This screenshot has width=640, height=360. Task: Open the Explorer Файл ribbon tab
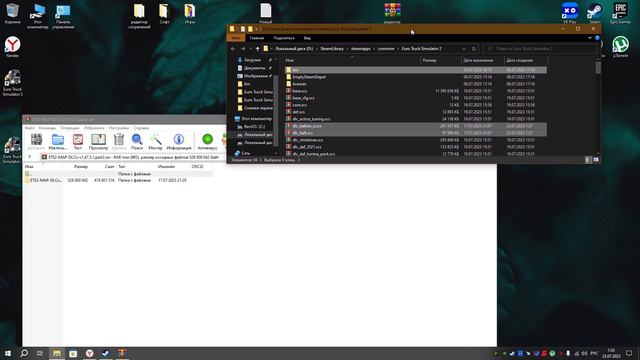(x=236, y=38)
